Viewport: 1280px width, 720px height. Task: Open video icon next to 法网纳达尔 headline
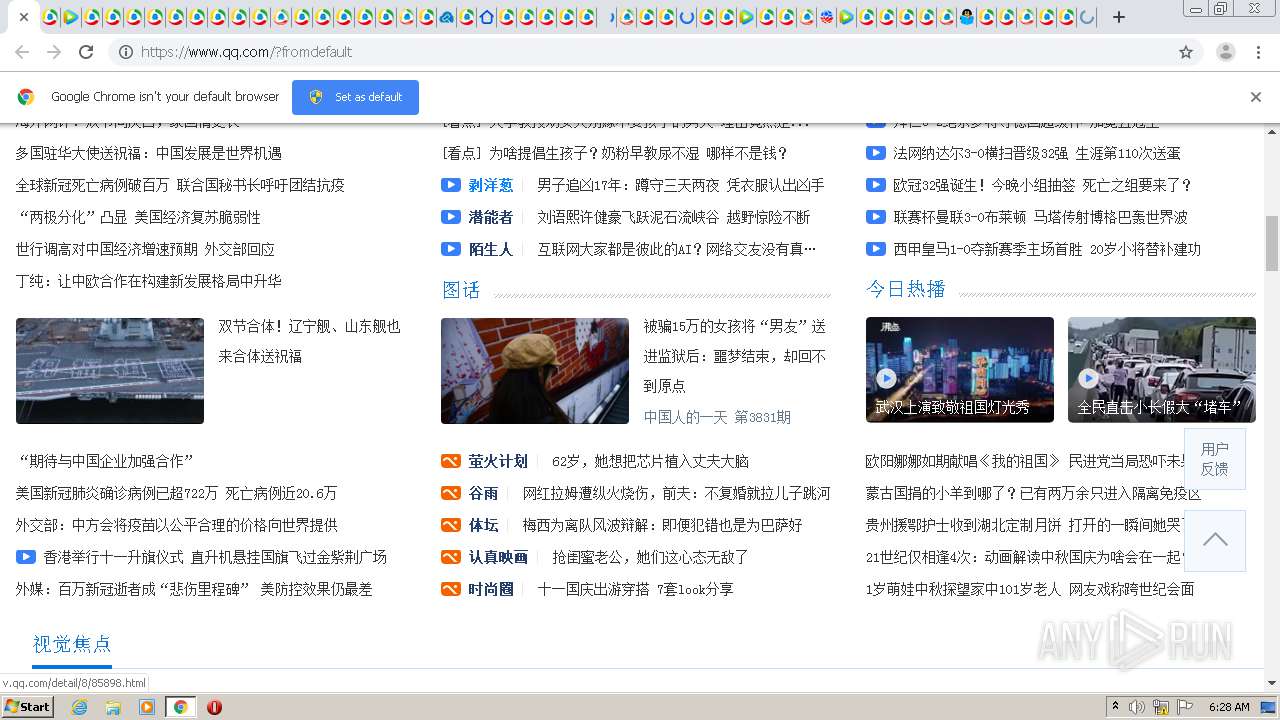tap(876, 153)
